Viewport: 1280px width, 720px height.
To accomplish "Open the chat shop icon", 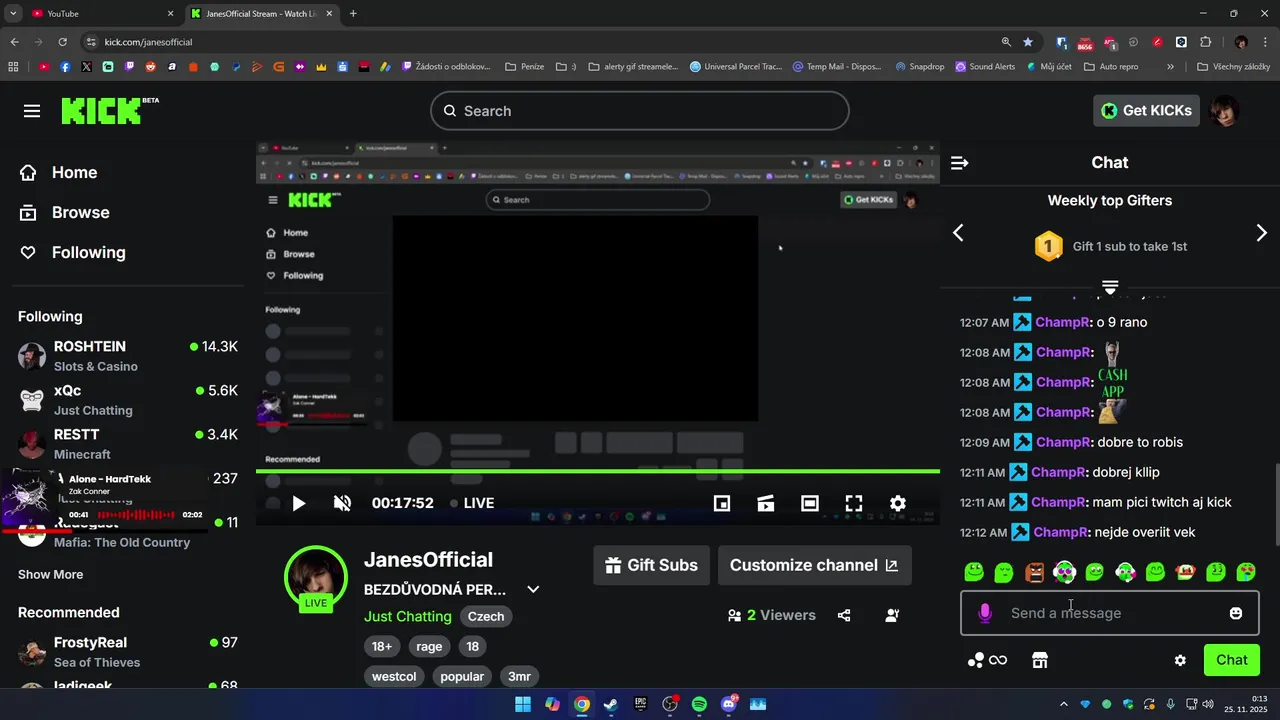I will coord(1040,660).
